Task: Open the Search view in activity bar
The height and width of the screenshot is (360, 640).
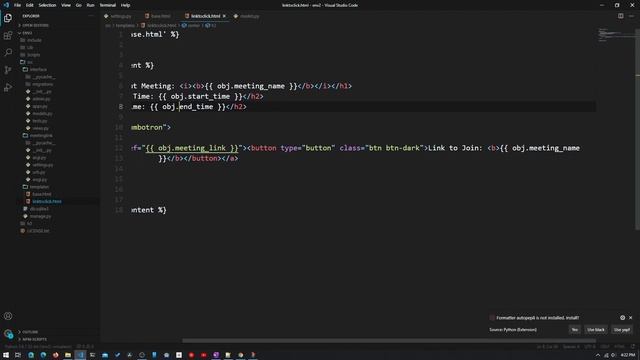Action: click(x=8, y=53)
